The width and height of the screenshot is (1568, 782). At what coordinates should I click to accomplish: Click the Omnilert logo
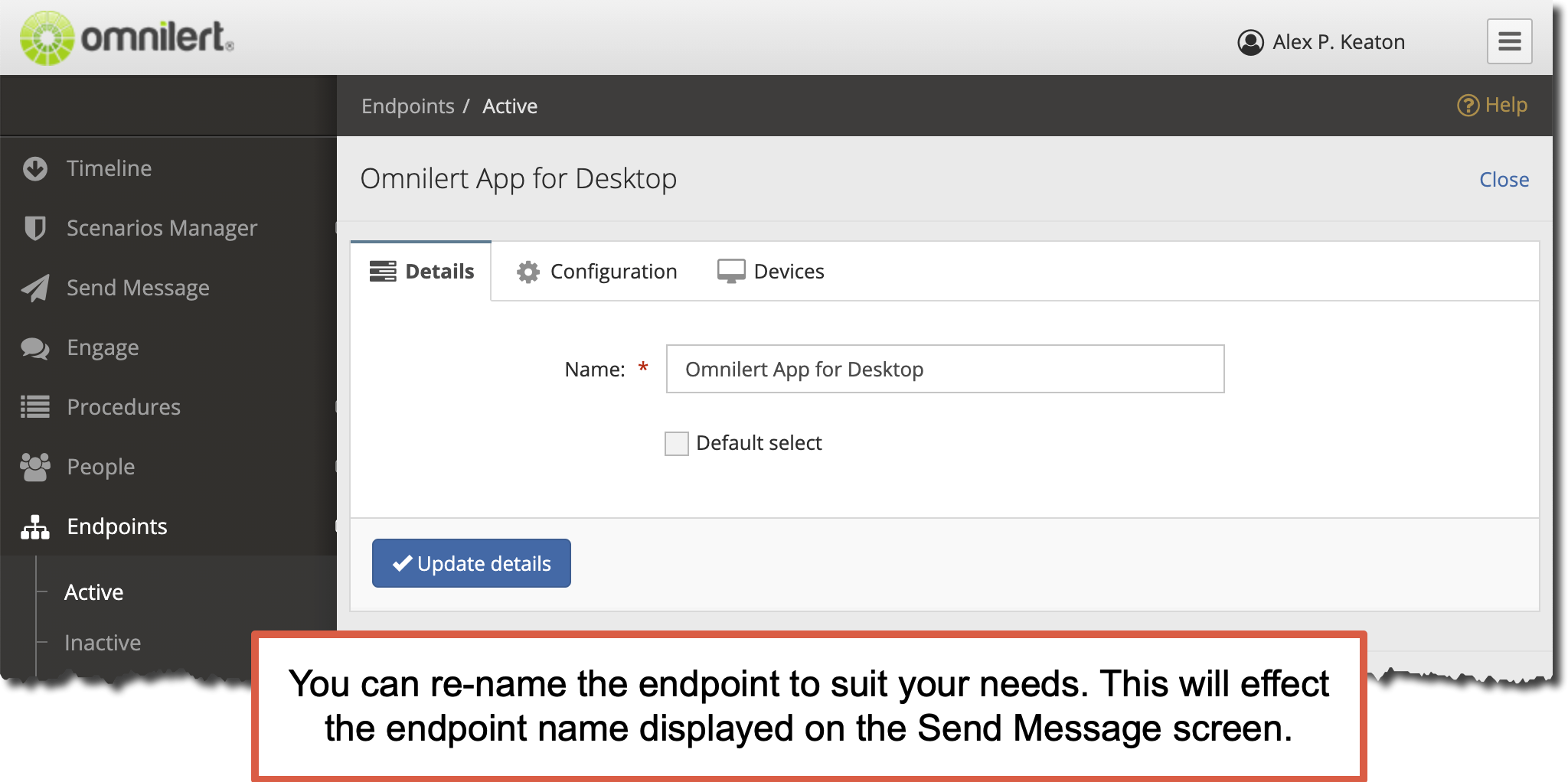coord(126,37)
